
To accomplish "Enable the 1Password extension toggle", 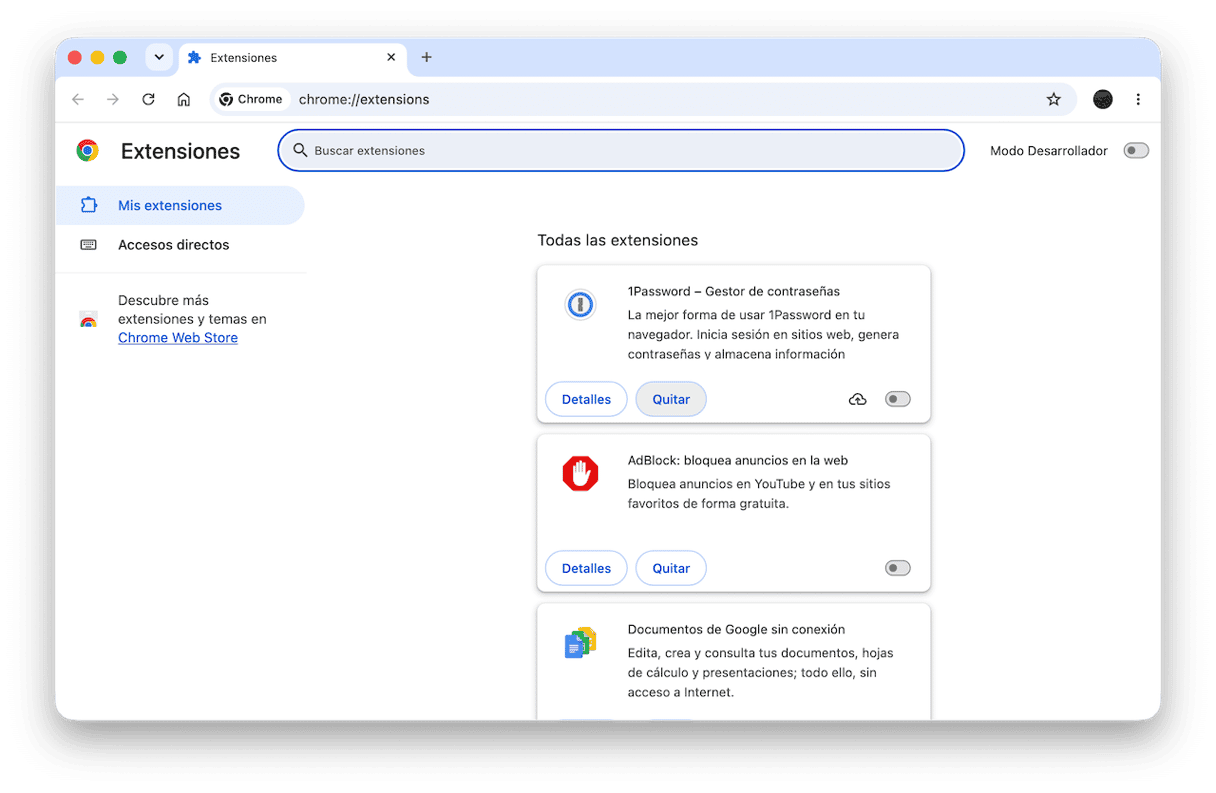I will (x=898, y=399).
